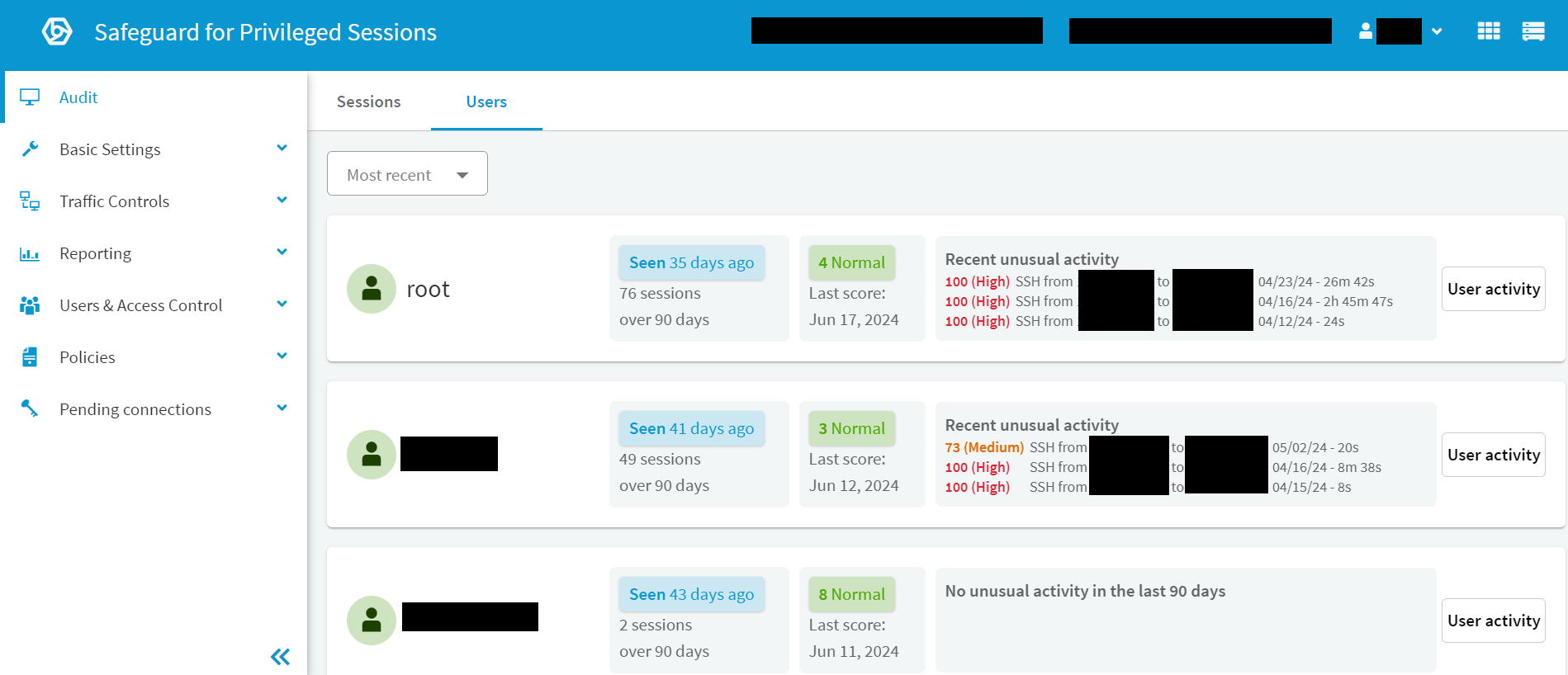
Task: Open Pending connections menu label
Action: [x=135, y=409]
